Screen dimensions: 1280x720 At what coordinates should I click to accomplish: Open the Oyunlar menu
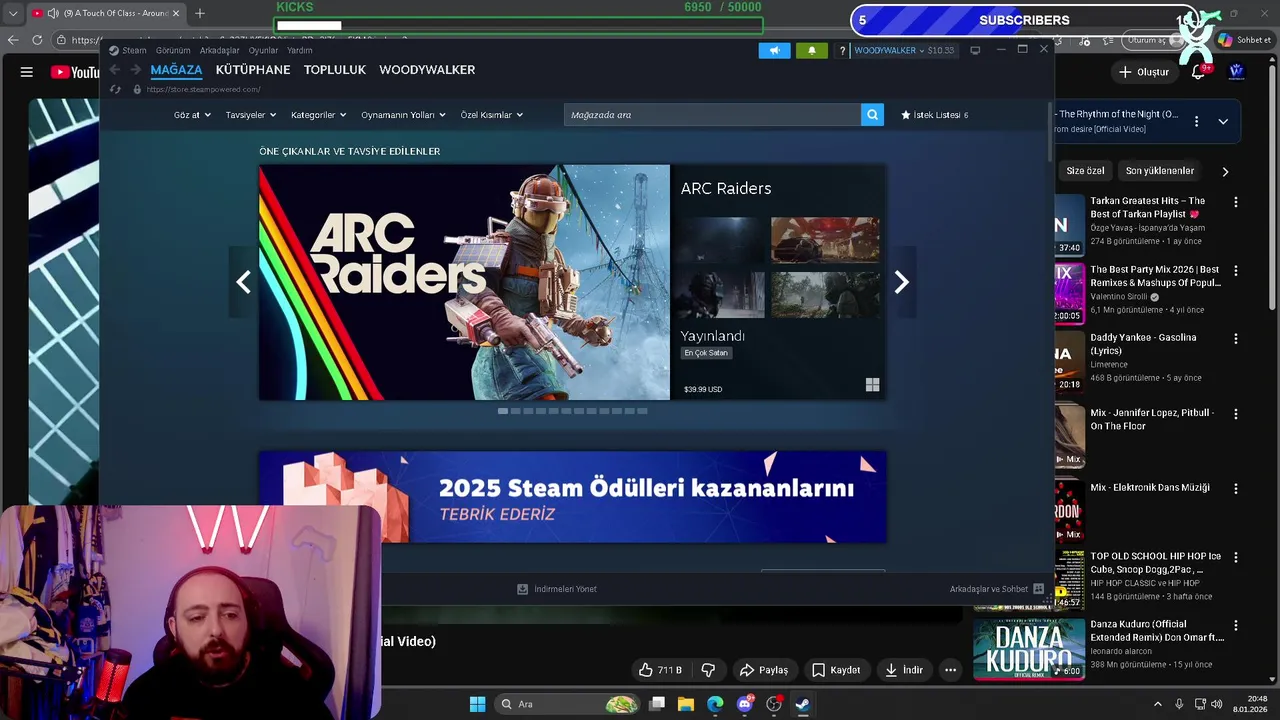[x=263, y=50]
